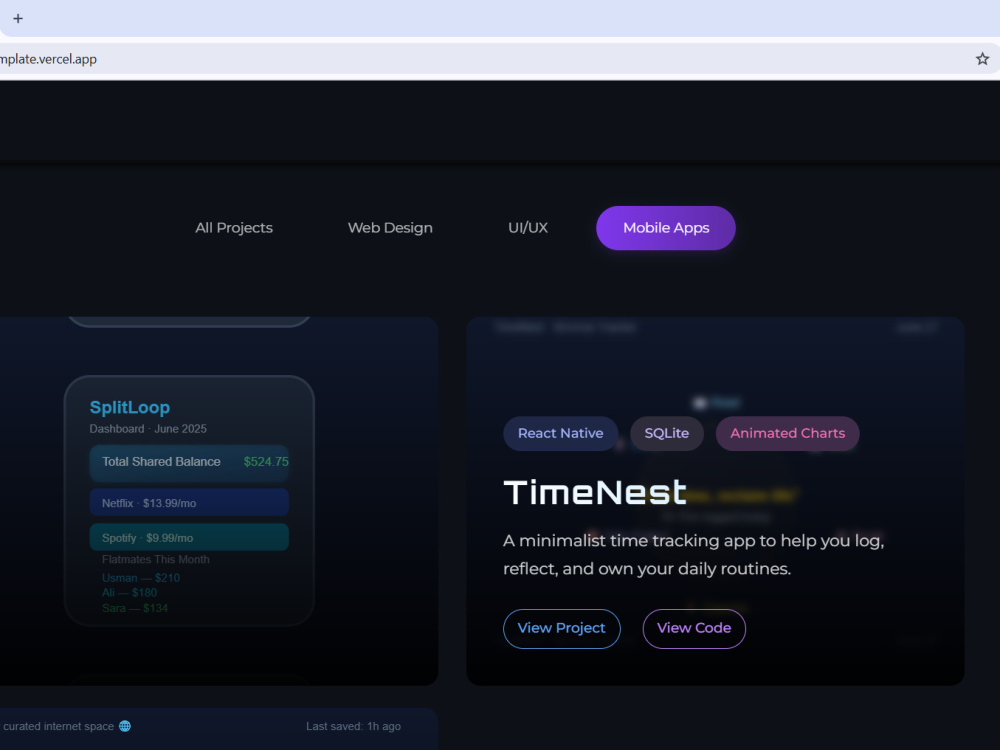Click the React Native tag
This screenshot has width=1000, height=750.
tap(561, 434)
